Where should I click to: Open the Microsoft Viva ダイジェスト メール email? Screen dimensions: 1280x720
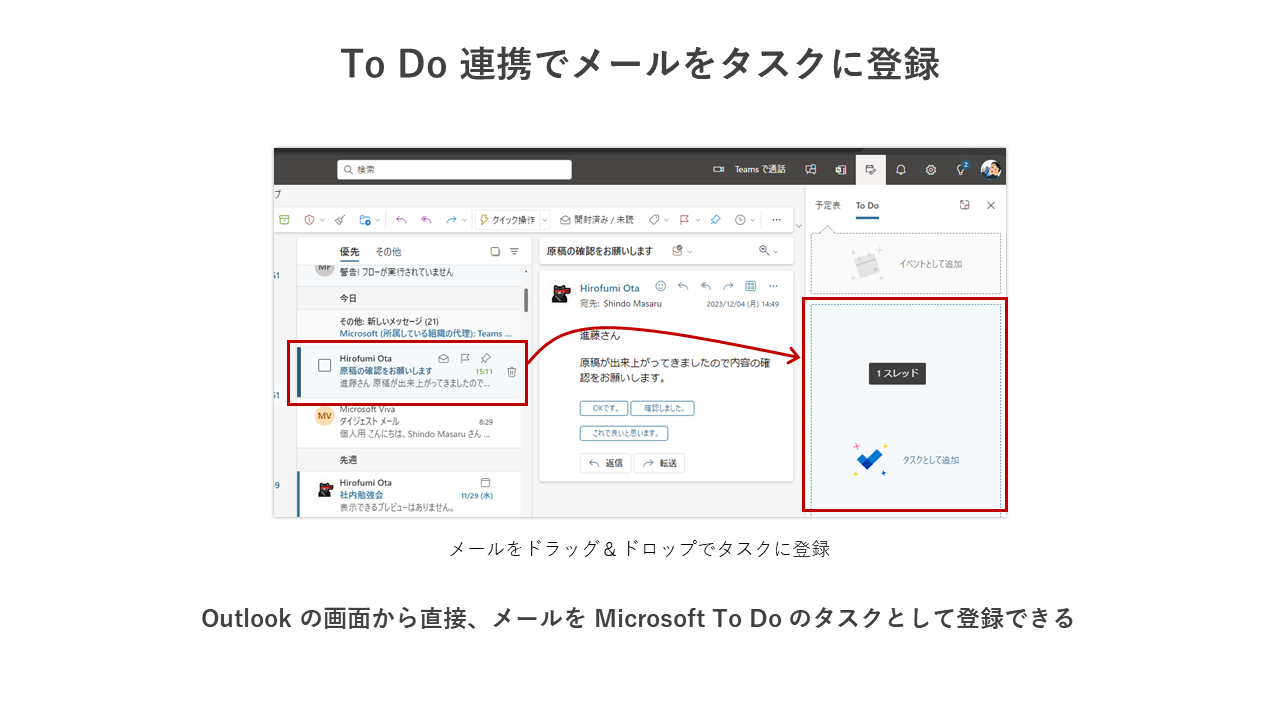(410, 422)
